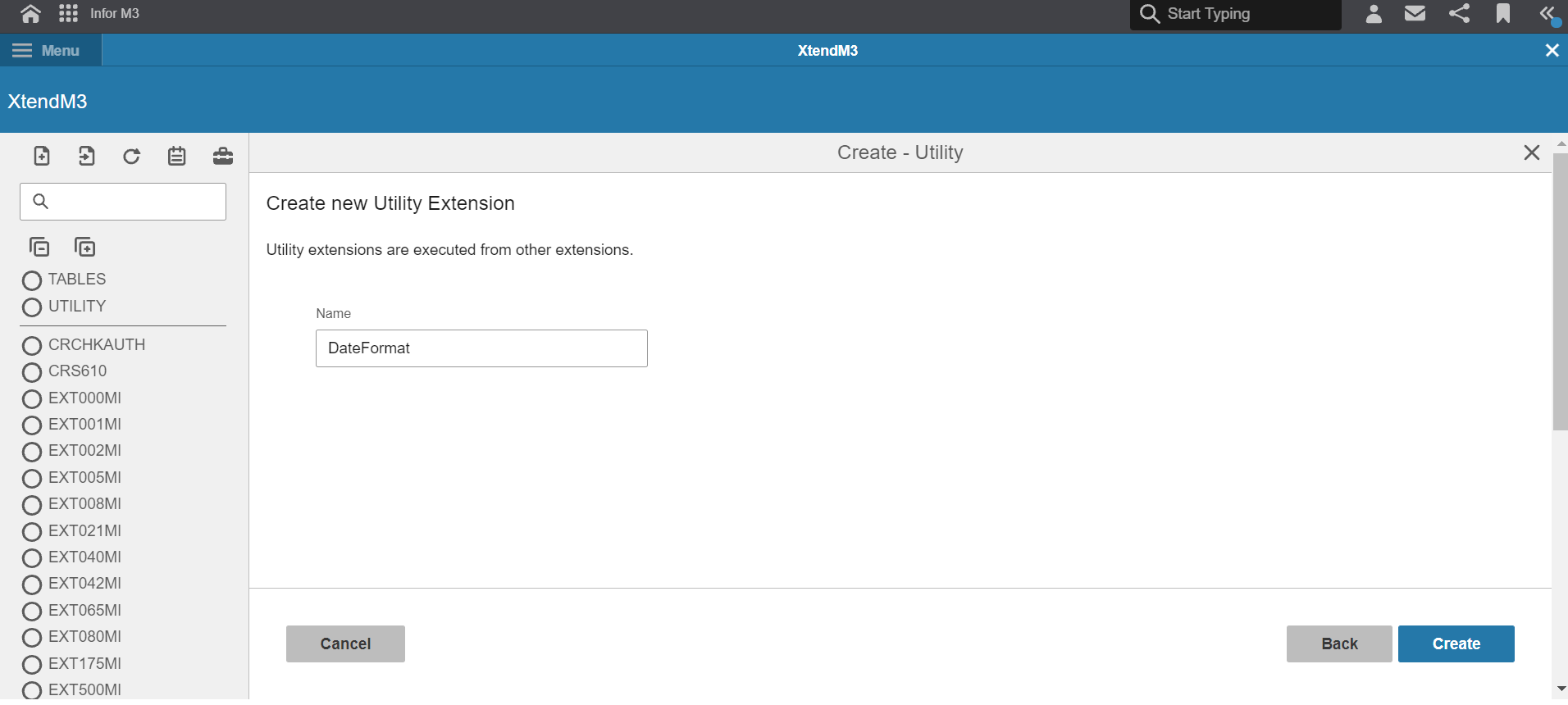Expand all tree nodes icon
The height and width of the screenshot is (705, 1568).
tap(84, 247)
